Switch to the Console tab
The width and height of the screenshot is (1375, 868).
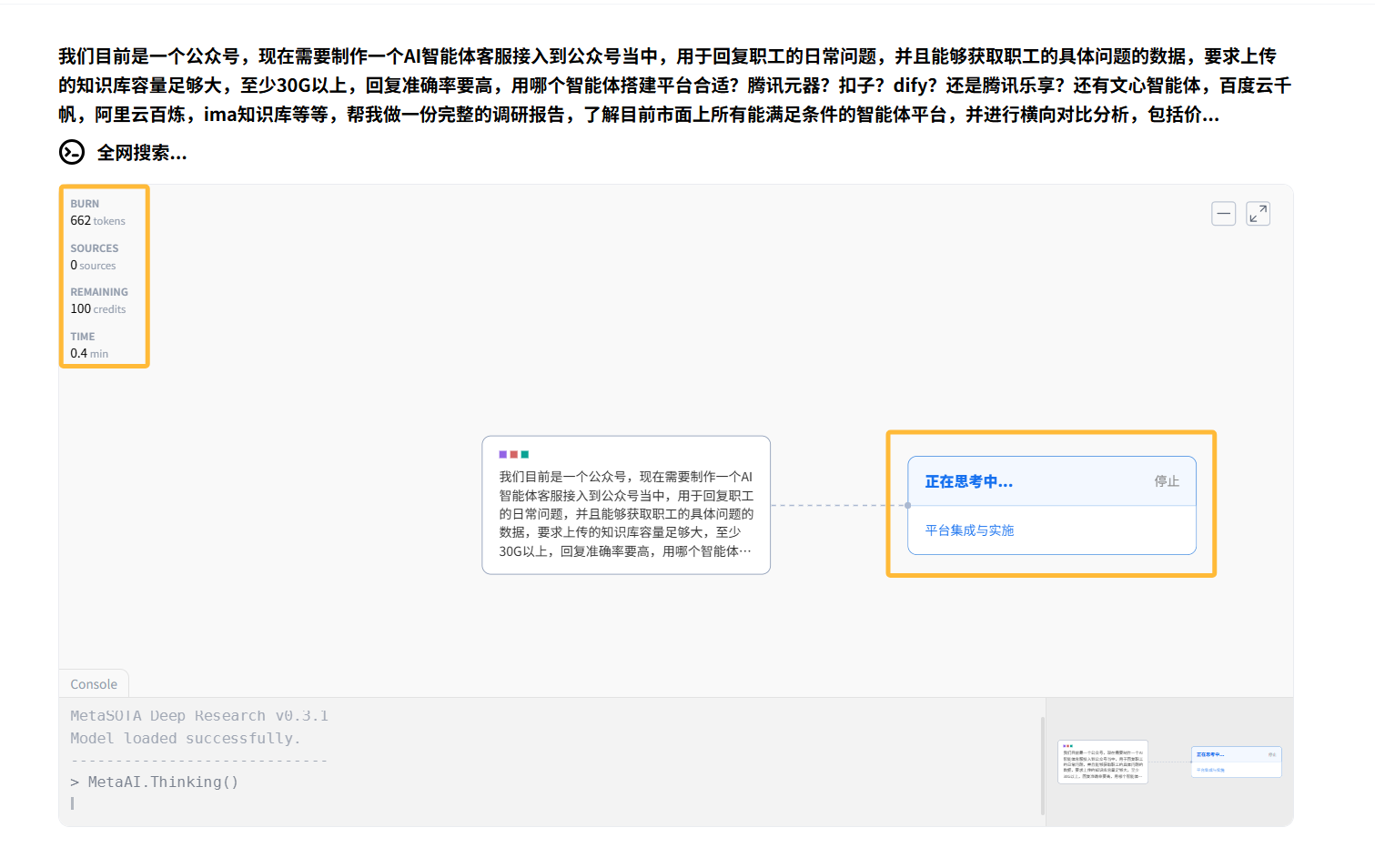[x=94, y=684]
